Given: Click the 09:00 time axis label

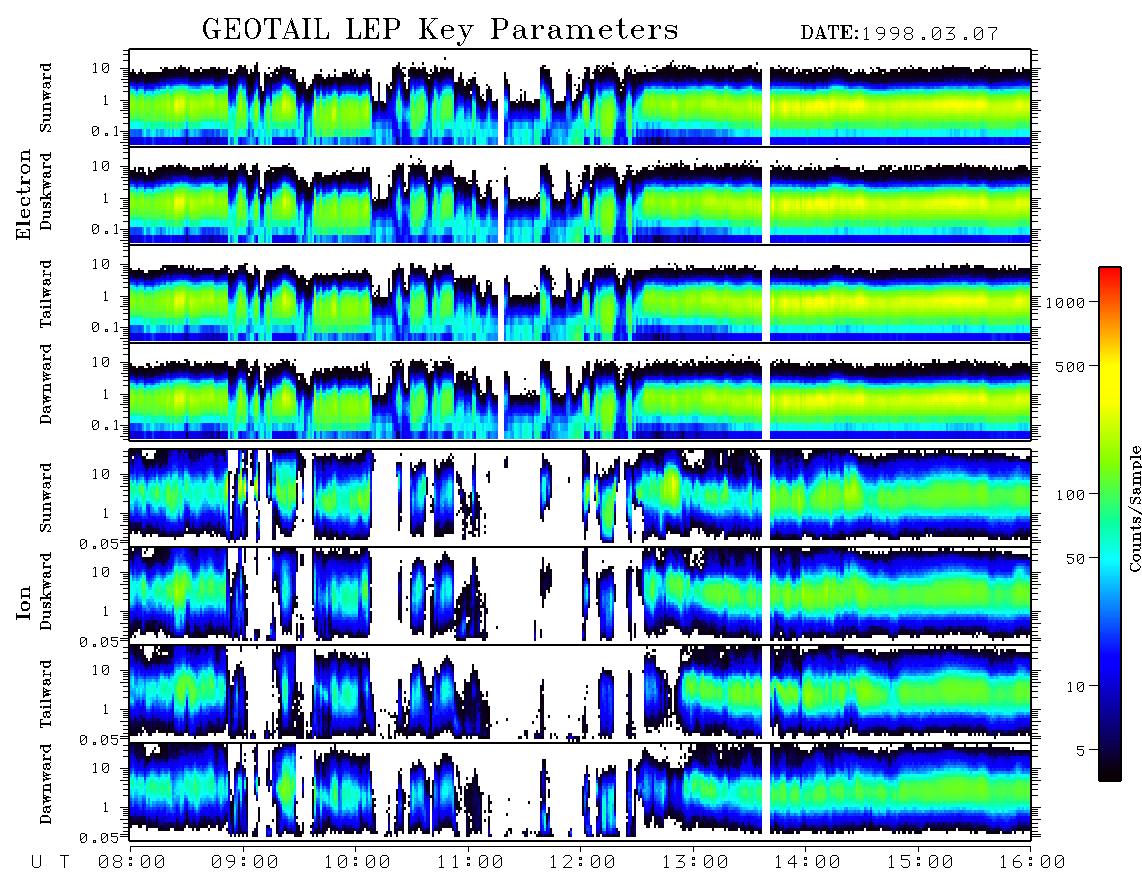Looking at the screenshot, I should [x=245, y=862].
